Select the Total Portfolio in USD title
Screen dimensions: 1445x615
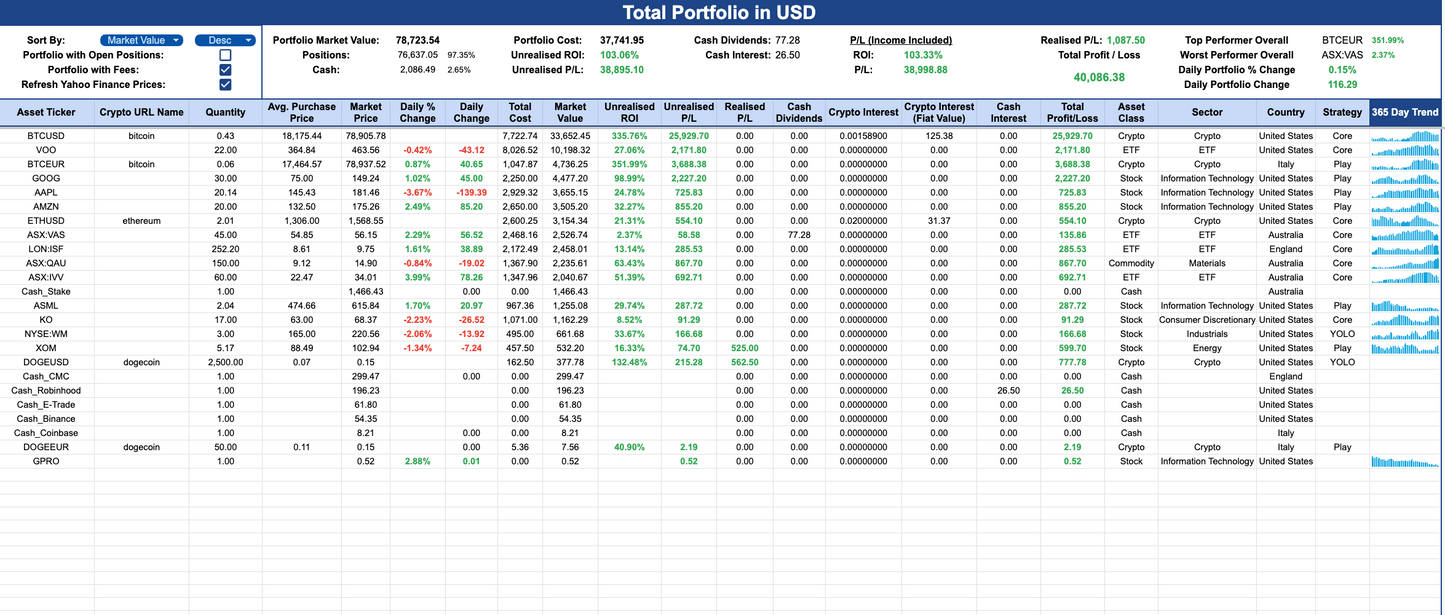point(719,13)
